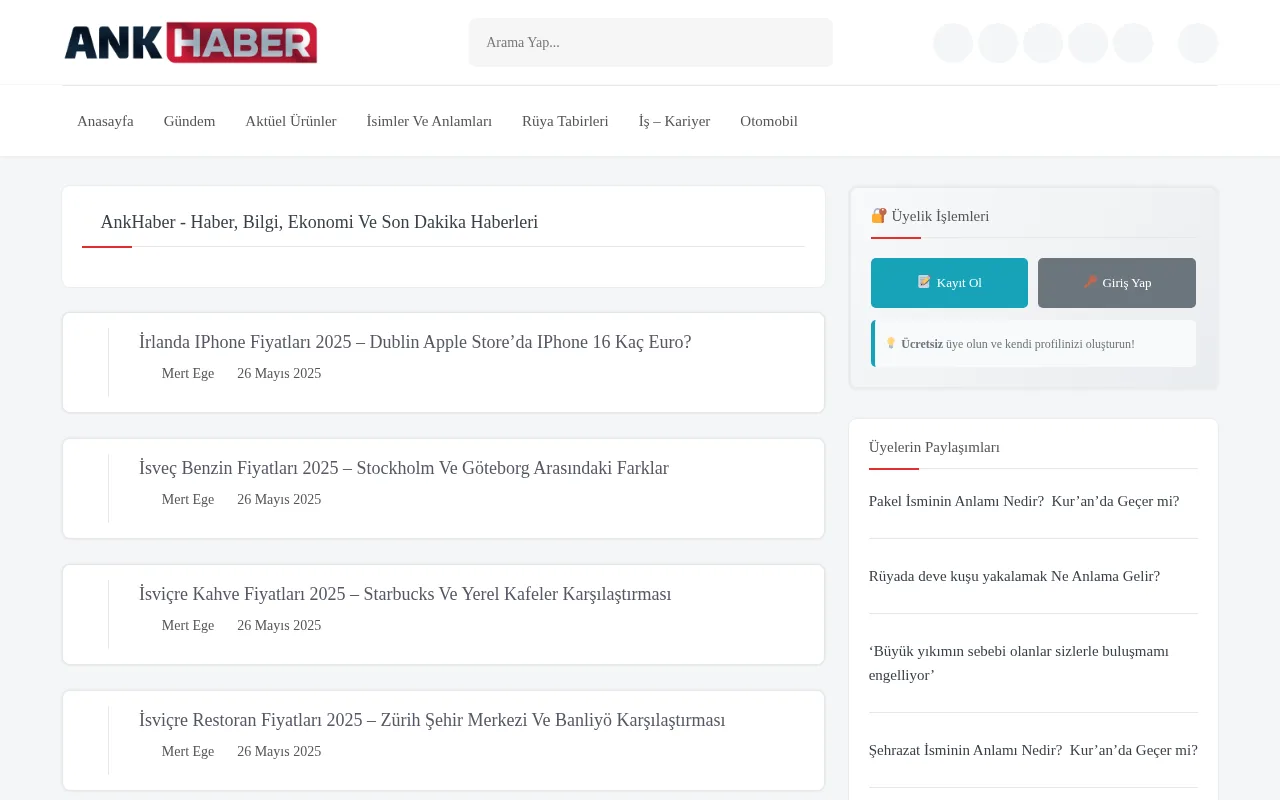Open the İrlanda IPhone Fiyatları 2025 article
Viewport: 1280px width, 800px height.
[x=415, y=342]
